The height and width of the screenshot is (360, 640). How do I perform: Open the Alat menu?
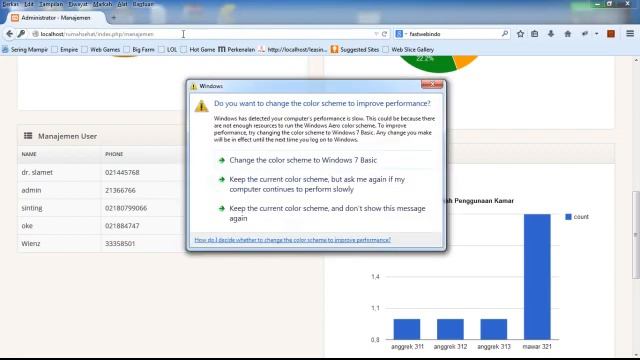122,4
